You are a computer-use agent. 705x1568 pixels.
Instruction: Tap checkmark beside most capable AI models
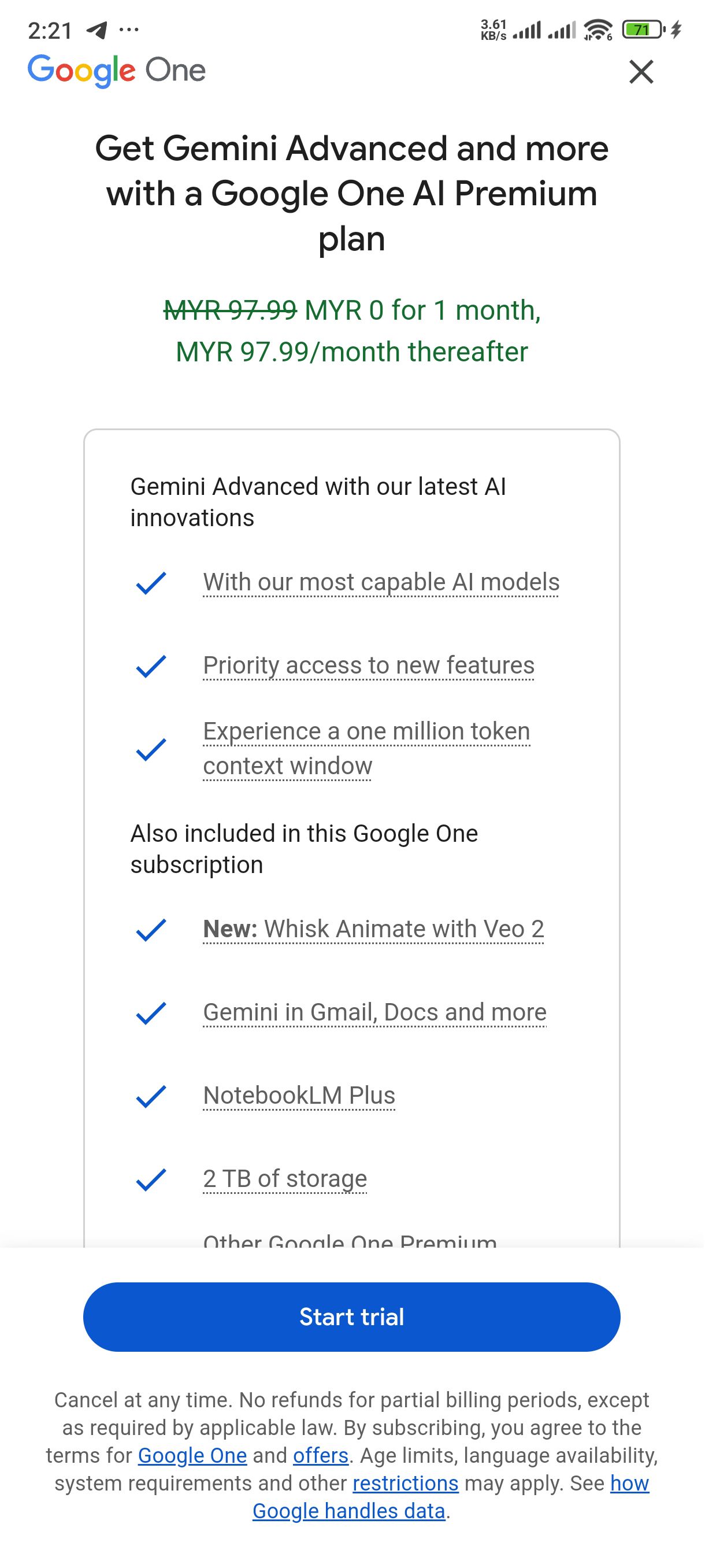pyautogui.click(x=151, y=583)
